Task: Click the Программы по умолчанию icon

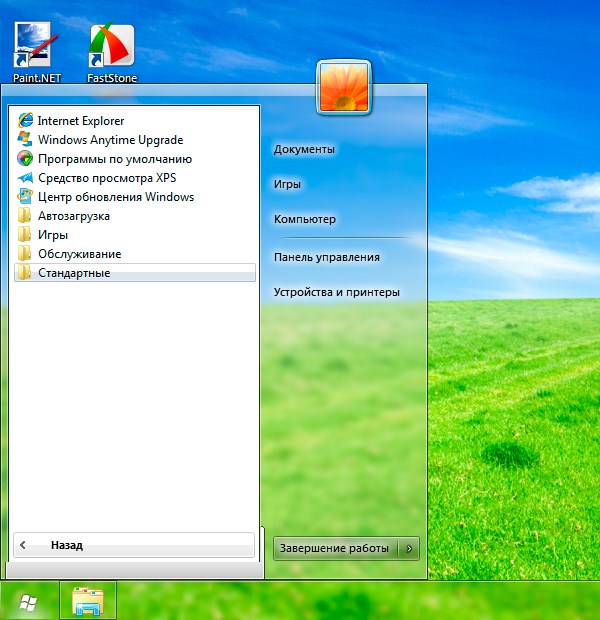Action: point(25,159)
